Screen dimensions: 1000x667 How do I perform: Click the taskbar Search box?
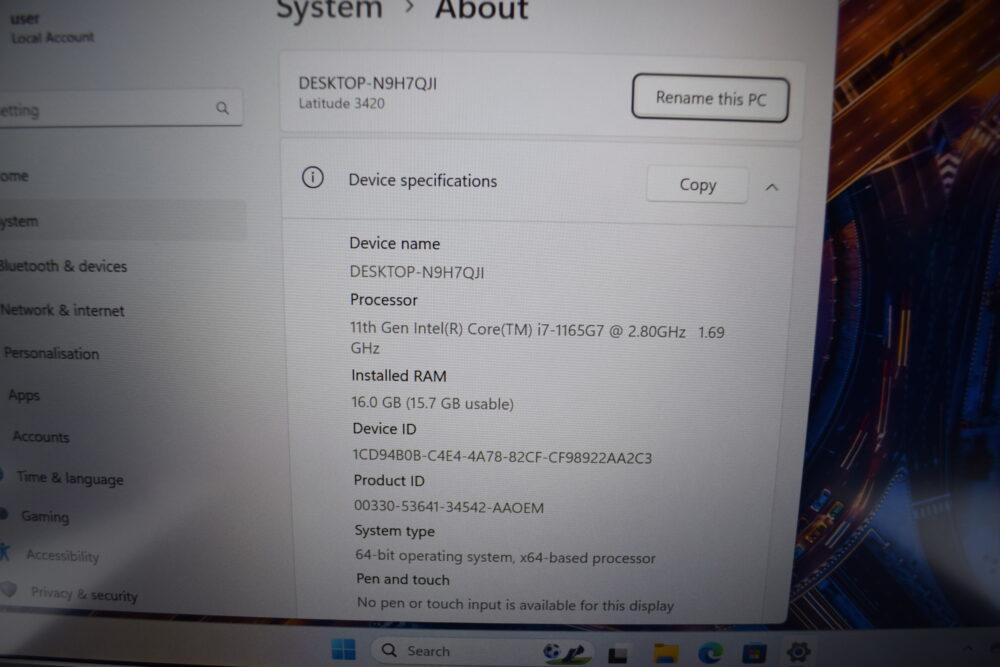tap(482, 650)
